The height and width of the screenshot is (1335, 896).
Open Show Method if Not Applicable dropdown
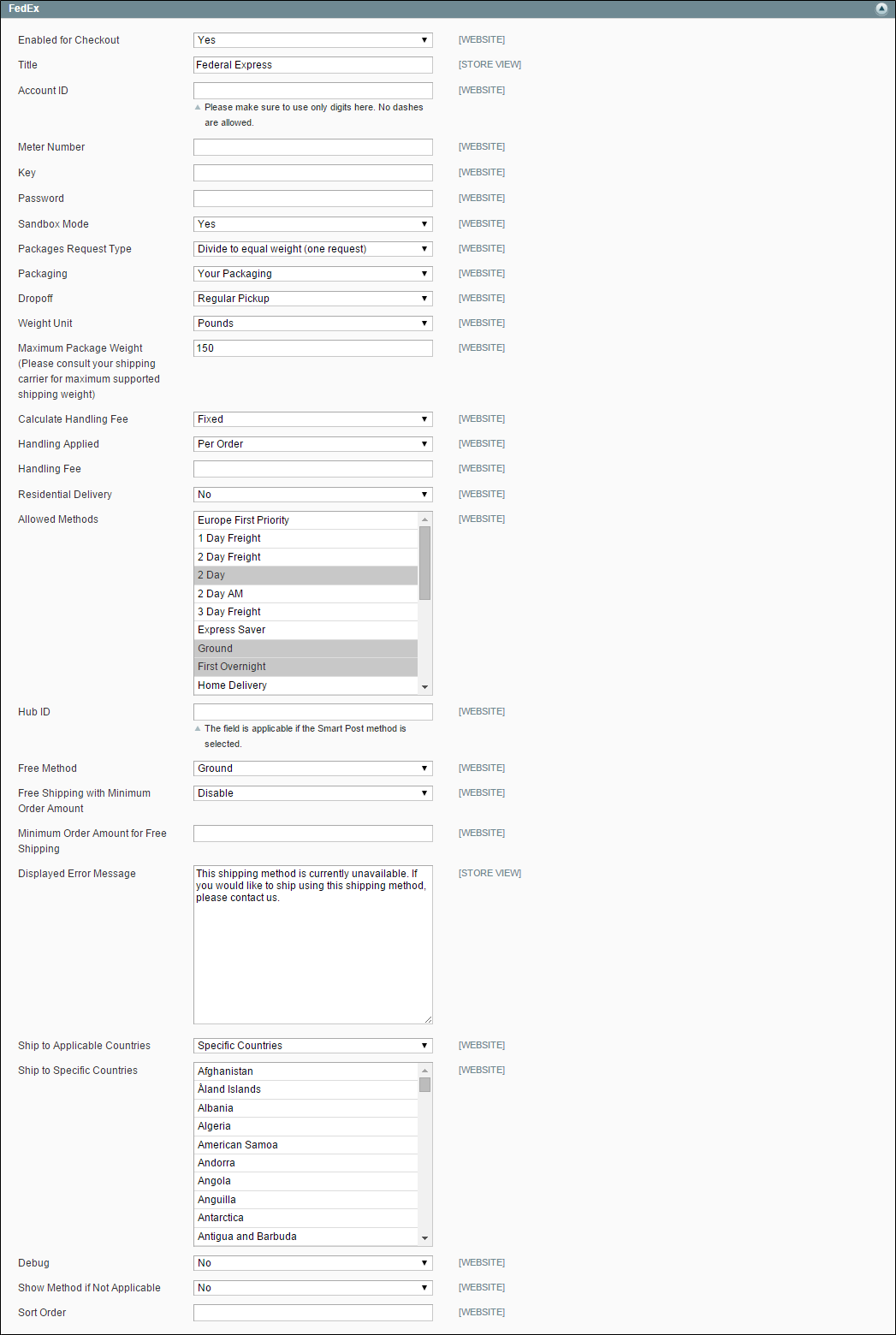(313, 1288)
